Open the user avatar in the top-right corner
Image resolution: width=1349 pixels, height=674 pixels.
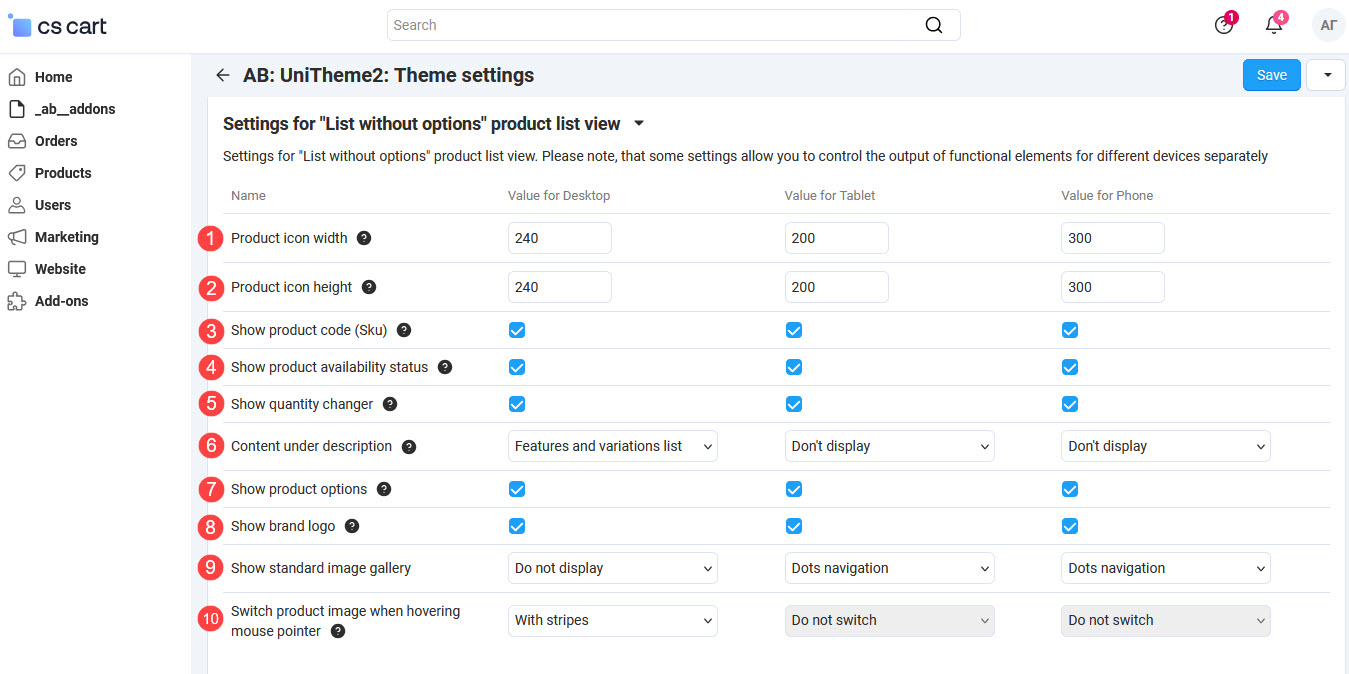[1328, 25]
